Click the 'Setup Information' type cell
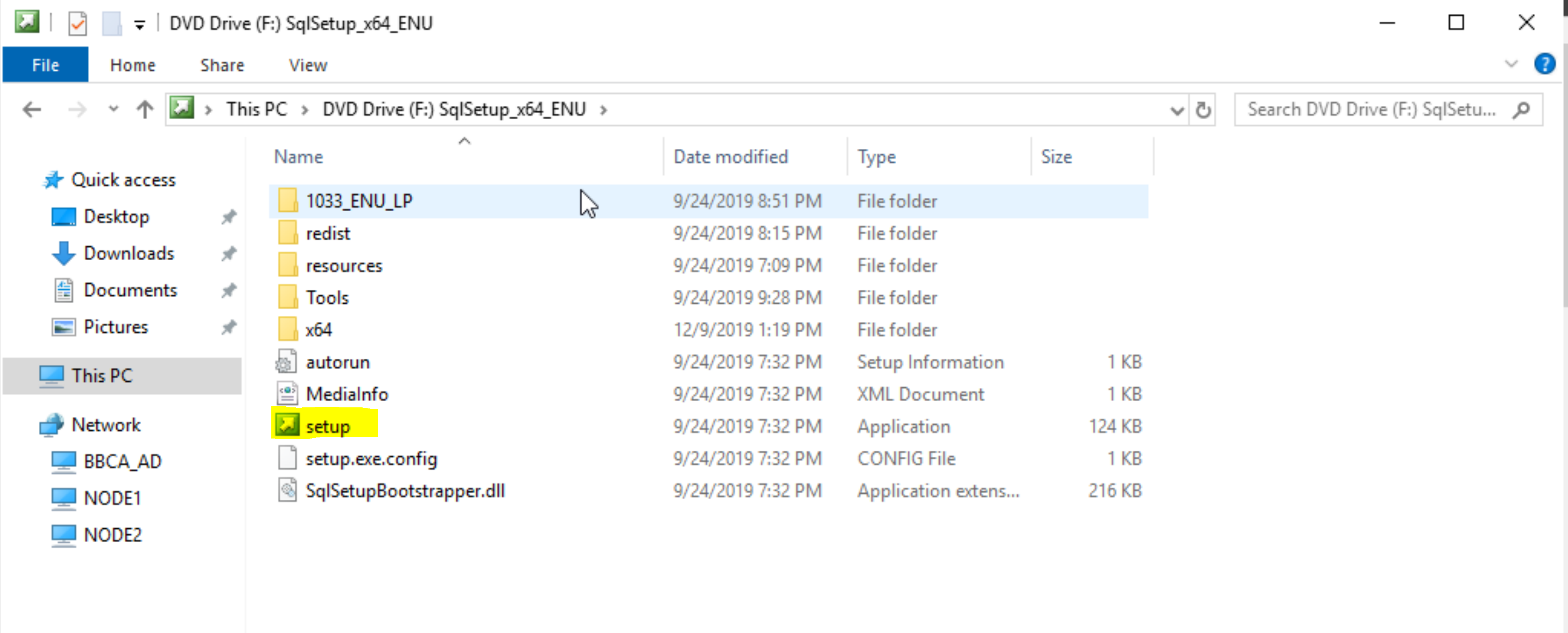The image size is (1568, 633). 930,362
